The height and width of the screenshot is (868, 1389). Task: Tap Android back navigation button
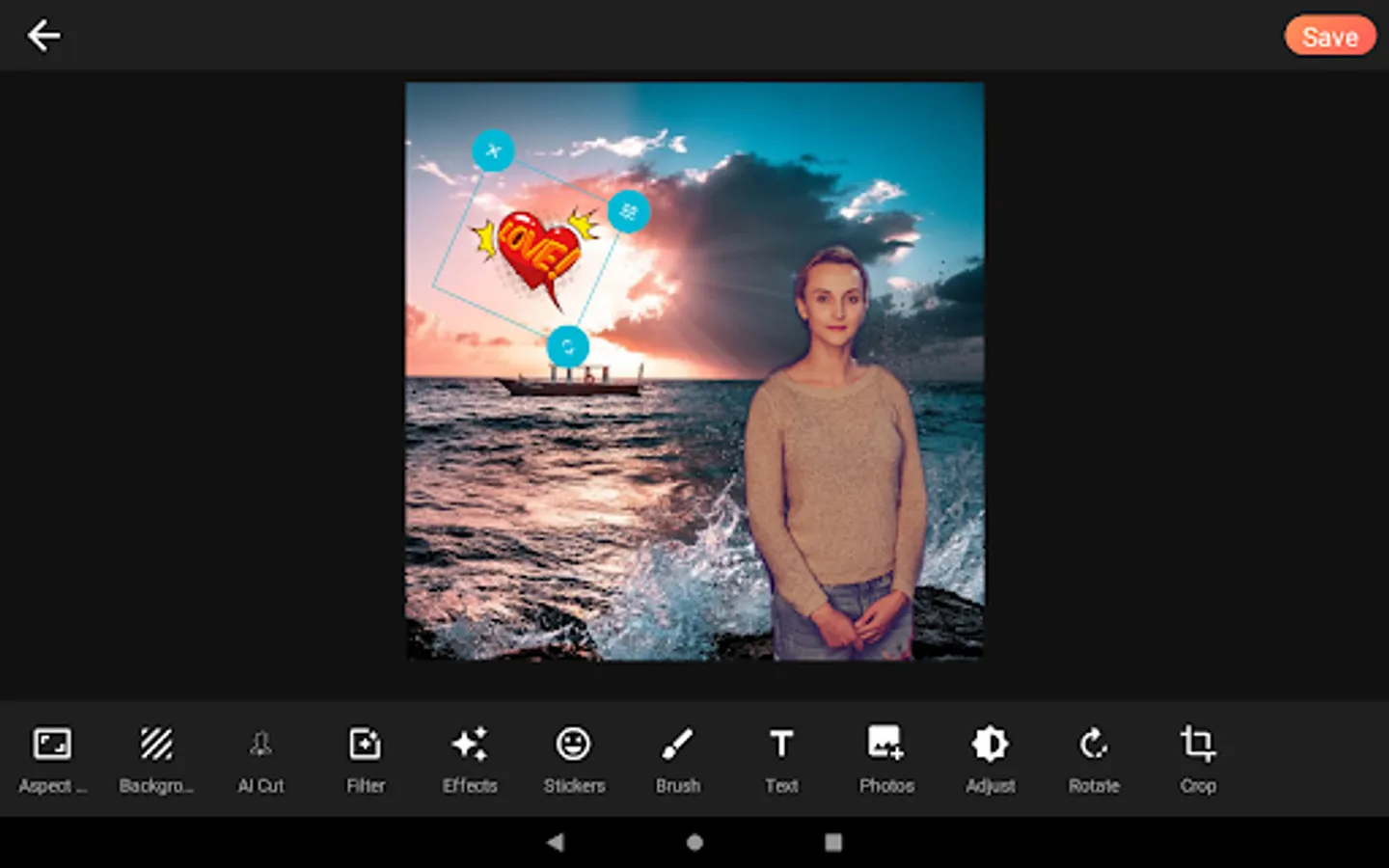pyautogui.click(x=555, y=842)
